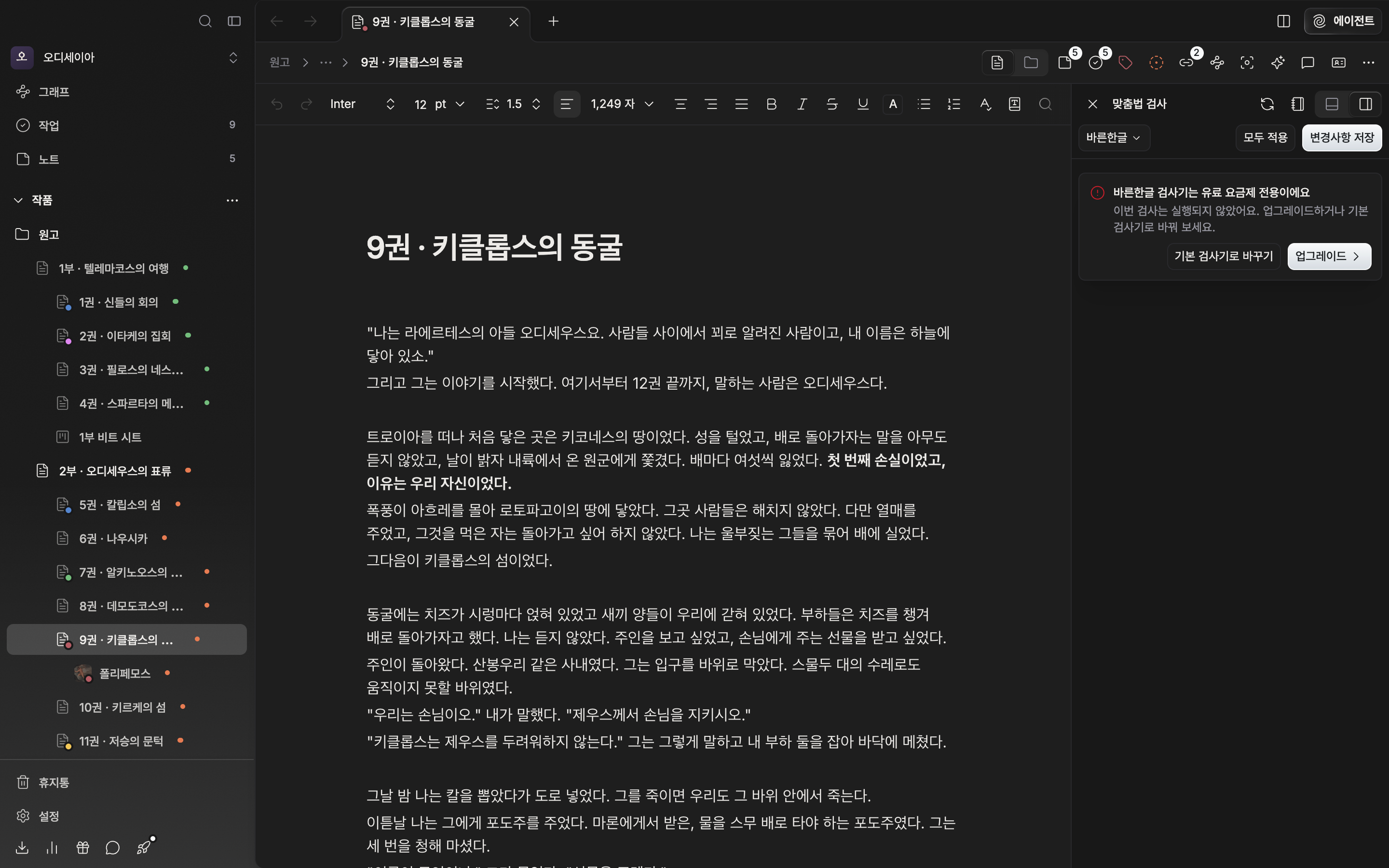Refresh the spelling check

point(1267,104)
